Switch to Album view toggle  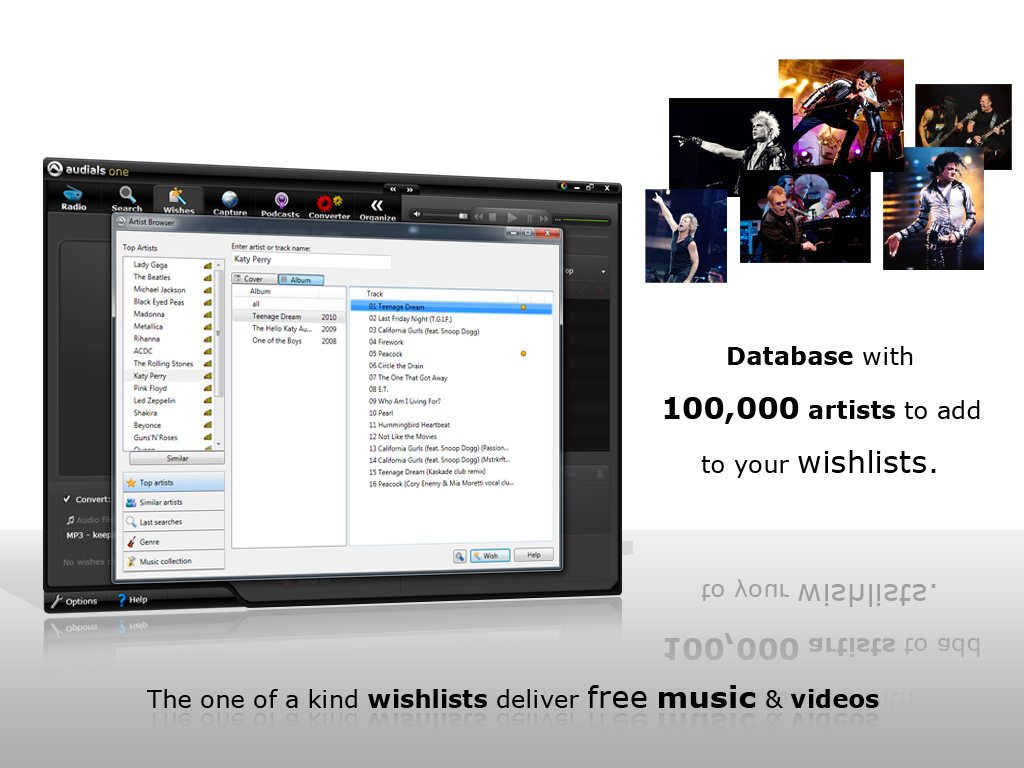(295, 280)
